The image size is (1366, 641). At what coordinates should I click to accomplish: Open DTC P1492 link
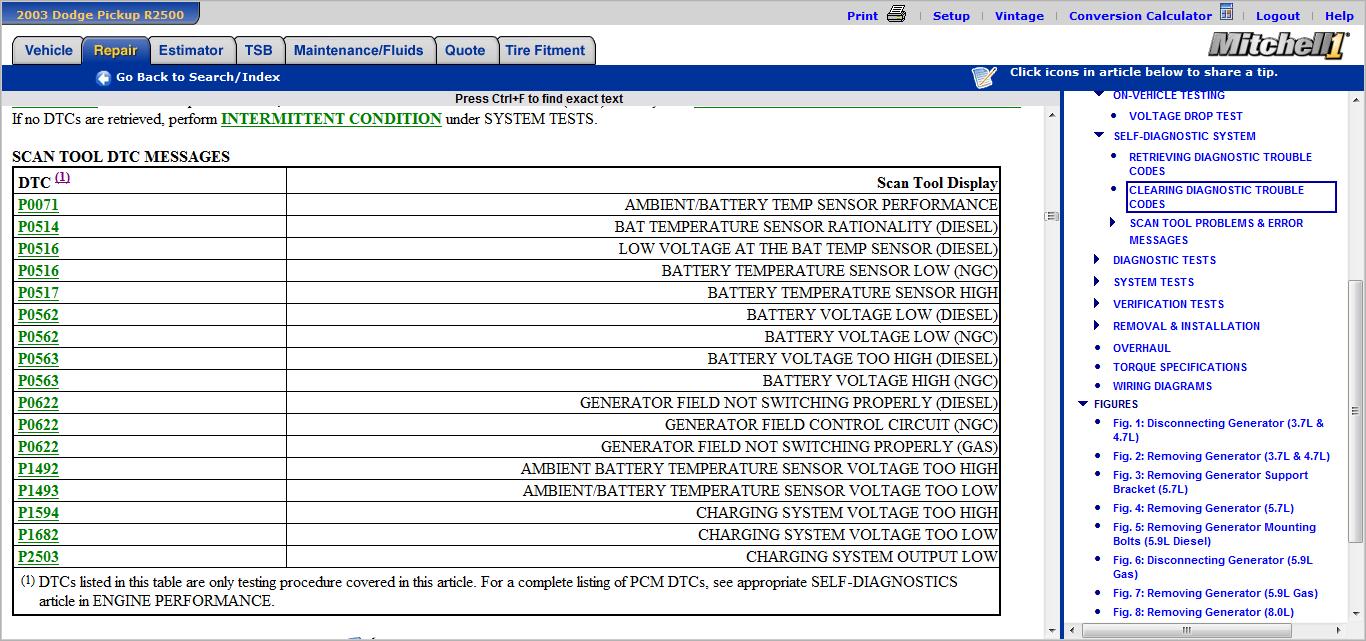point(38,469)
